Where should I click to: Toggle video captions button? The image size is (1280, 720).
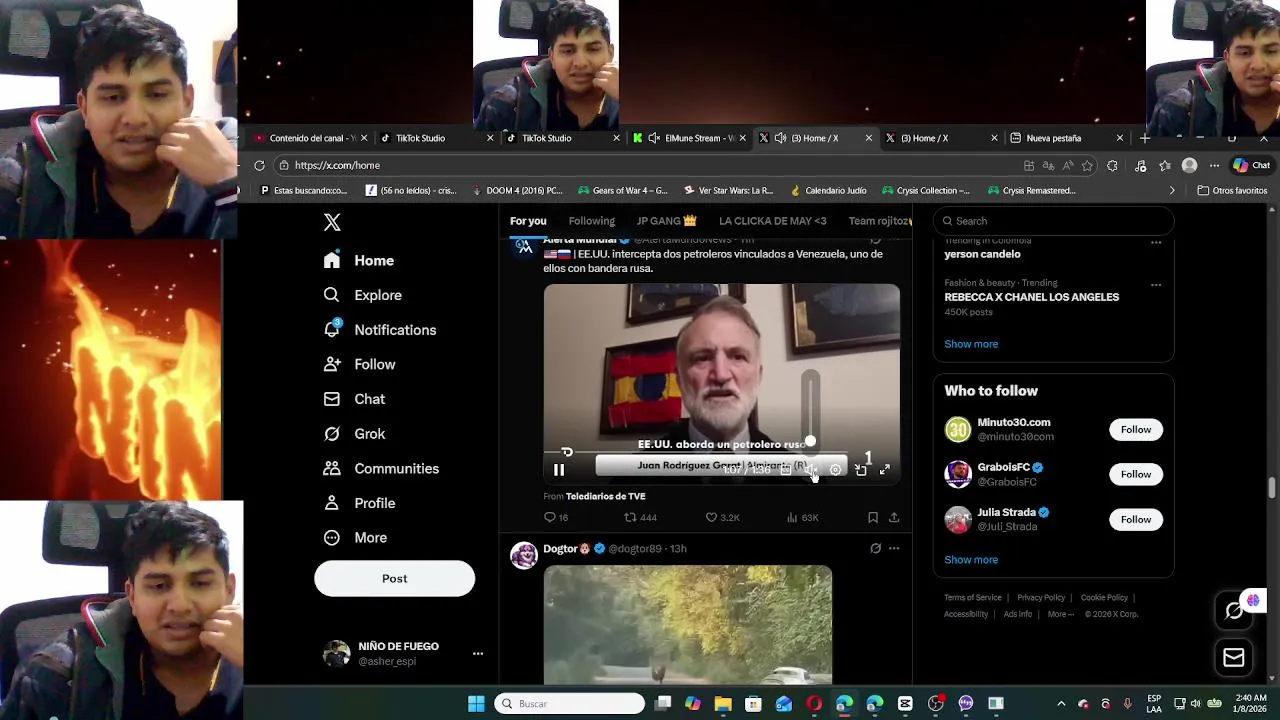click(x=786, y=470)
